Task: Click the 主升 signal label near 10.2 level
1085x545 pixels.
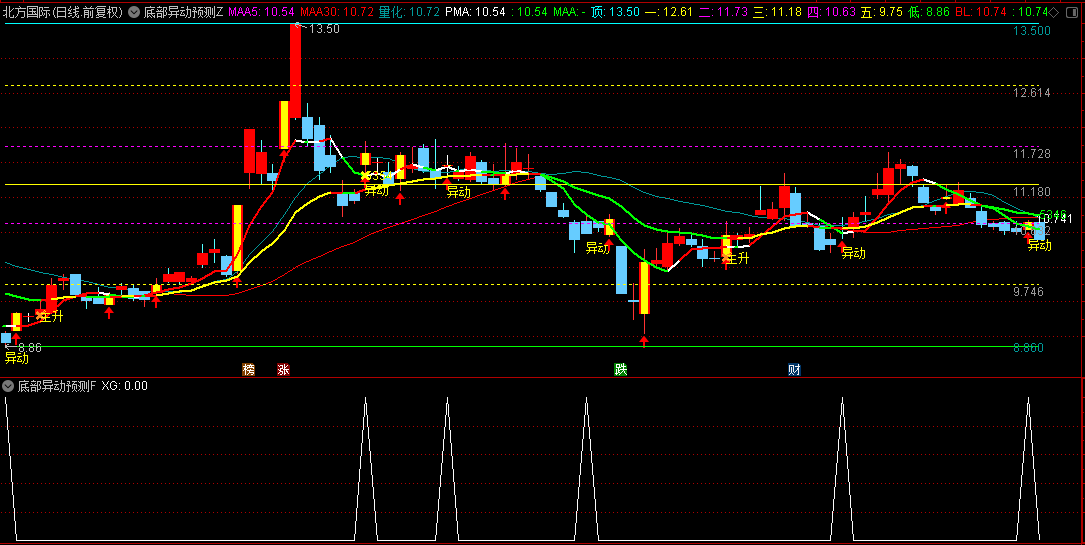Action: click(x=737, y=259)
